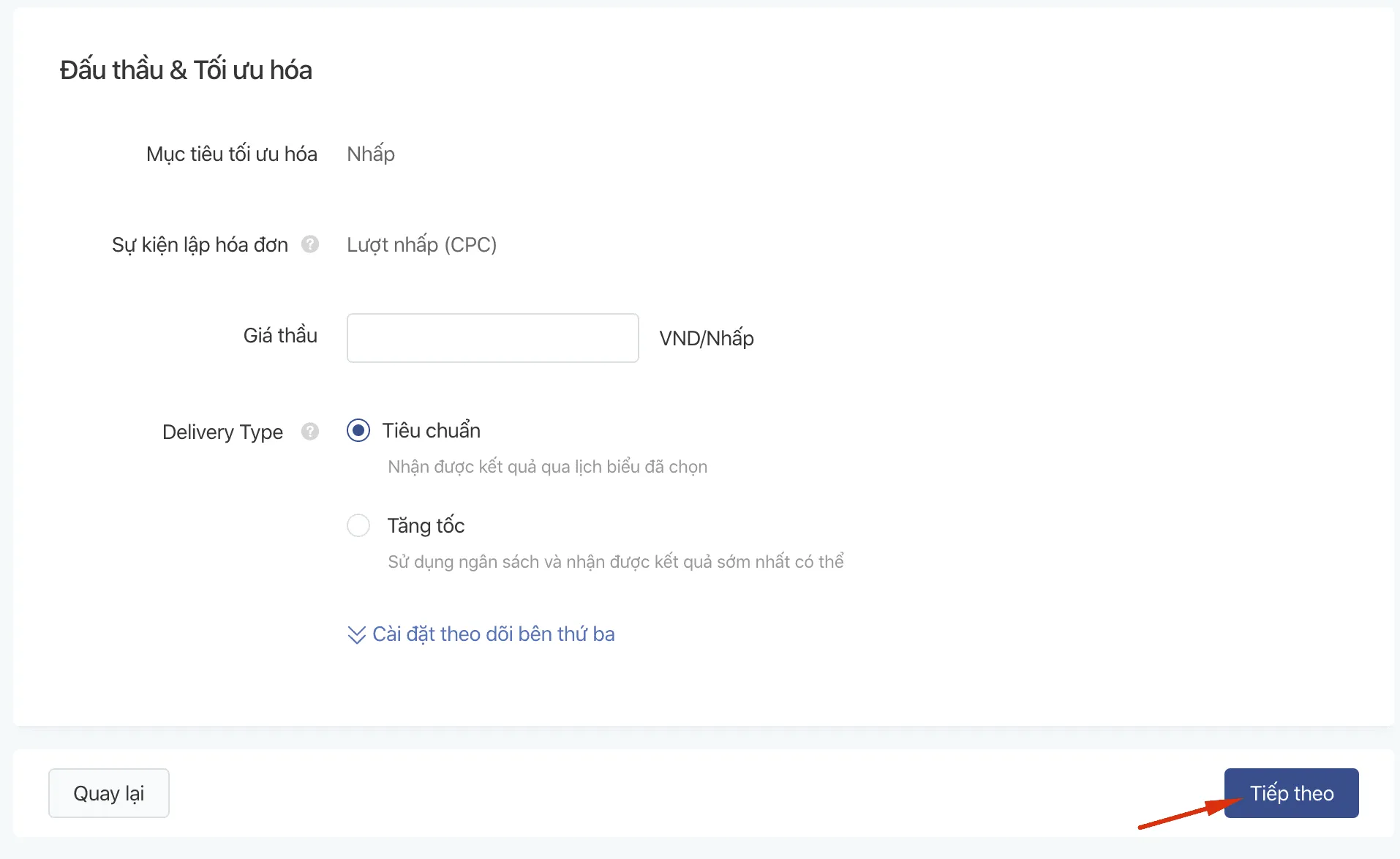Image resolution: width=1400 pixels, height=859 pixels.
Task: Click help icon beside Sự kiện lập hóa đơn
Action: tap(310, 244)
